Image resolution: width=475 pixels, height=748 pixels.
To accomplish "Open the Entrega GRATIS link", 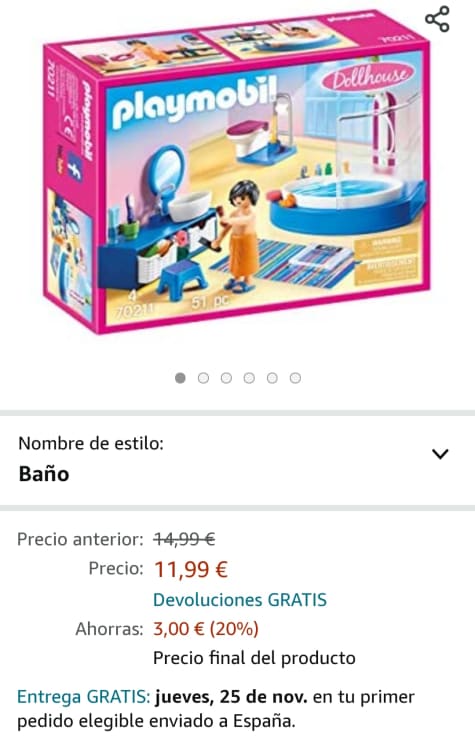I will (x=84, y=697).
